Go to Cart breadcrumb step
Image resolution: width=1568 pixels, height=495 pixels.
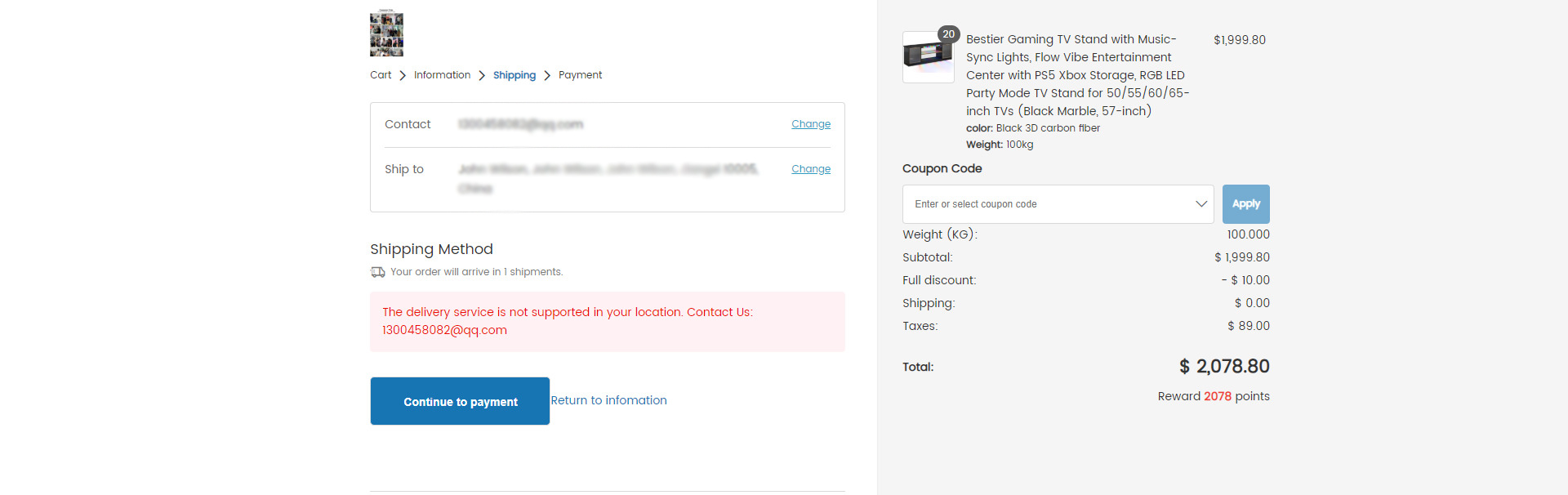(x=381, y=75)
